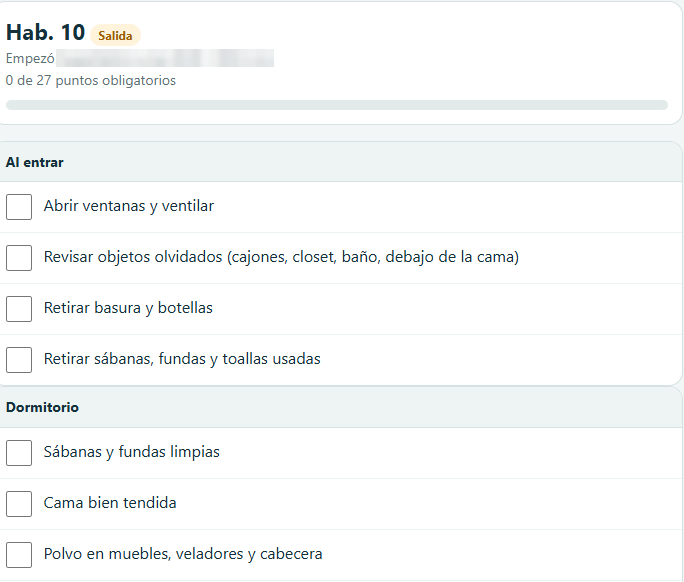The height and width of the screenshot is (582, 684).
Task: Click the 'Abrir ventanas y ventilar' label text
Action: pos(129,206)
